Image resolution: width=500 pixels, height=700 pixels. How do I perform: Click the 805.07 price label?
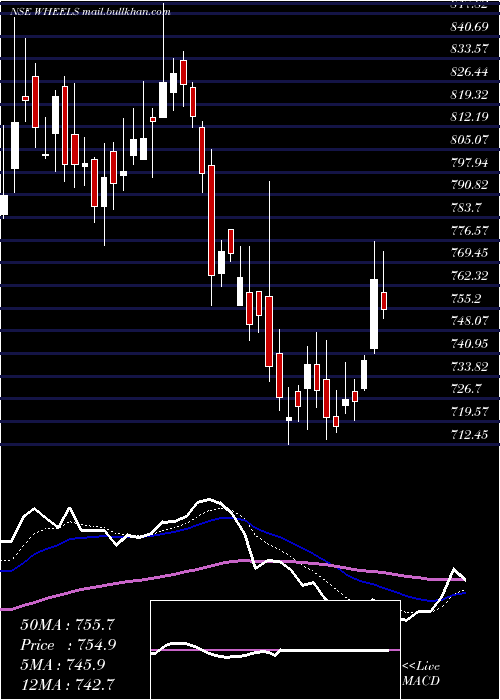469,140
